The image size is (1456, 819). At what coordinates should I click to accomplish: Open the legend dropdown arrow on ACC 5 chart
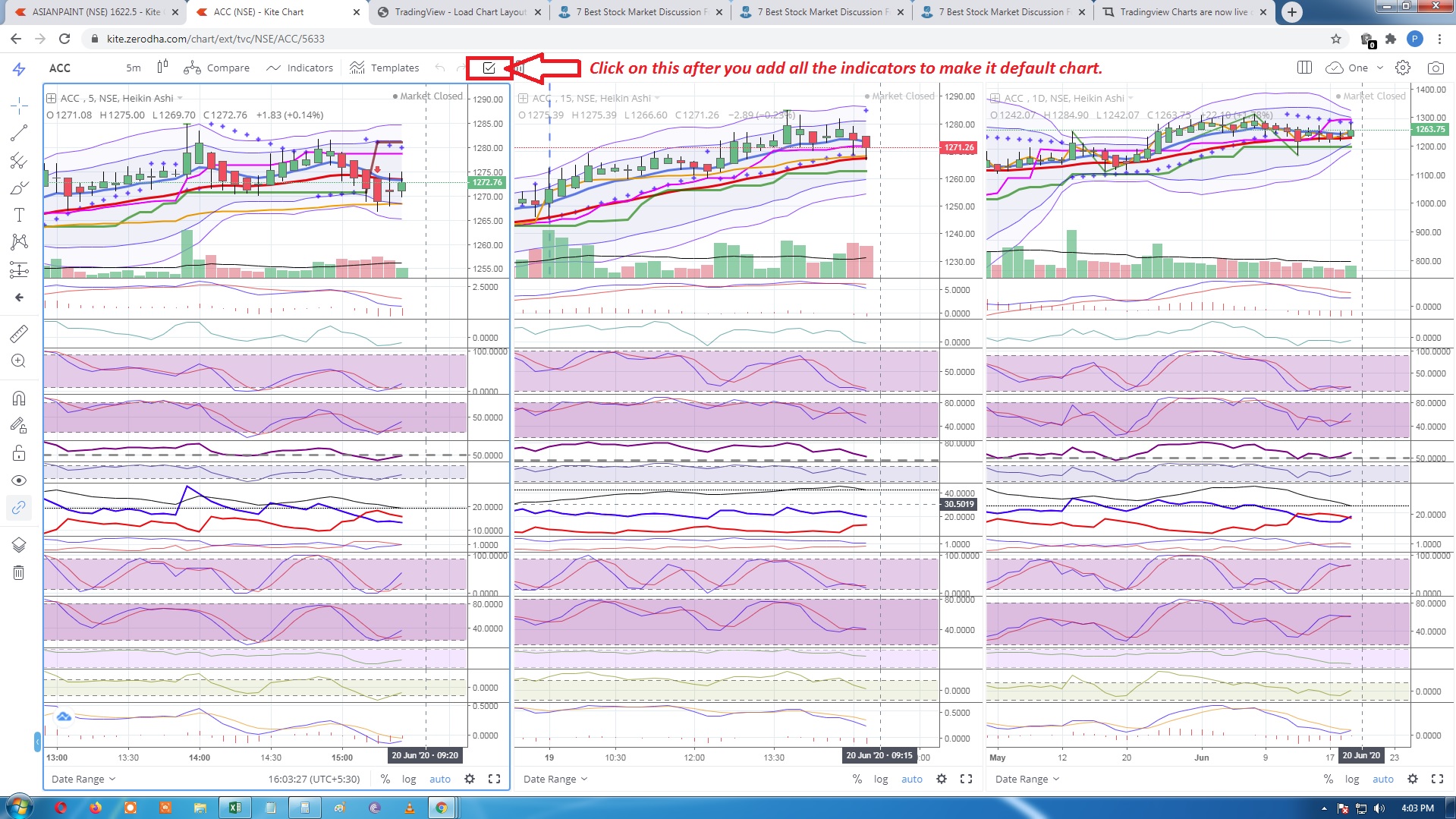(x=180, y=98)
